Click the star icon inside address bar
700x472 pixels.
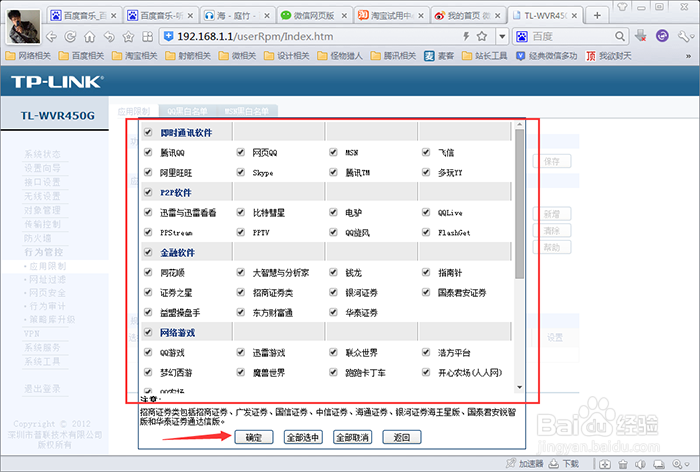(x=482, y=36)
